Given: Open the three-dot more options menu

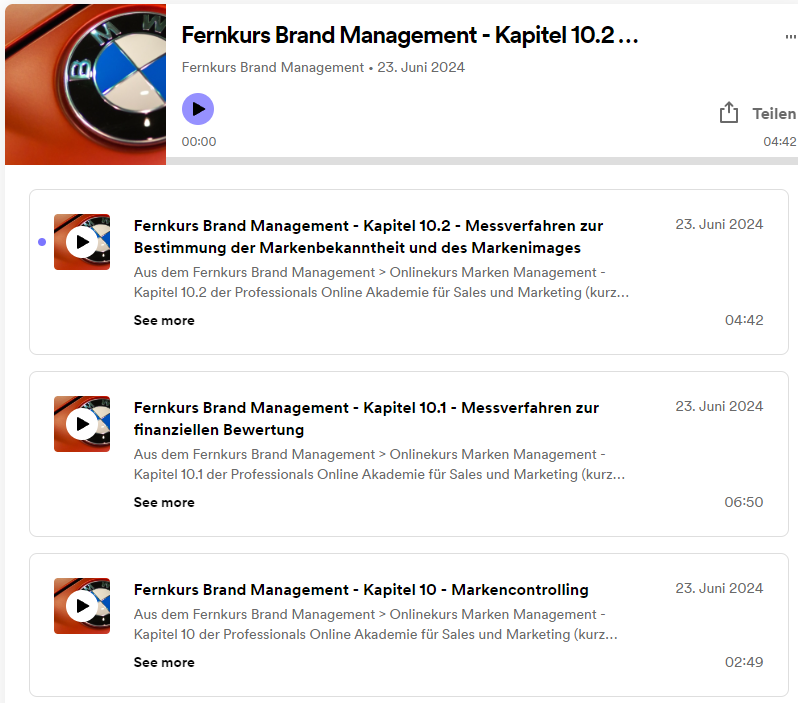Looking at the screenshot, I should 791,36.
